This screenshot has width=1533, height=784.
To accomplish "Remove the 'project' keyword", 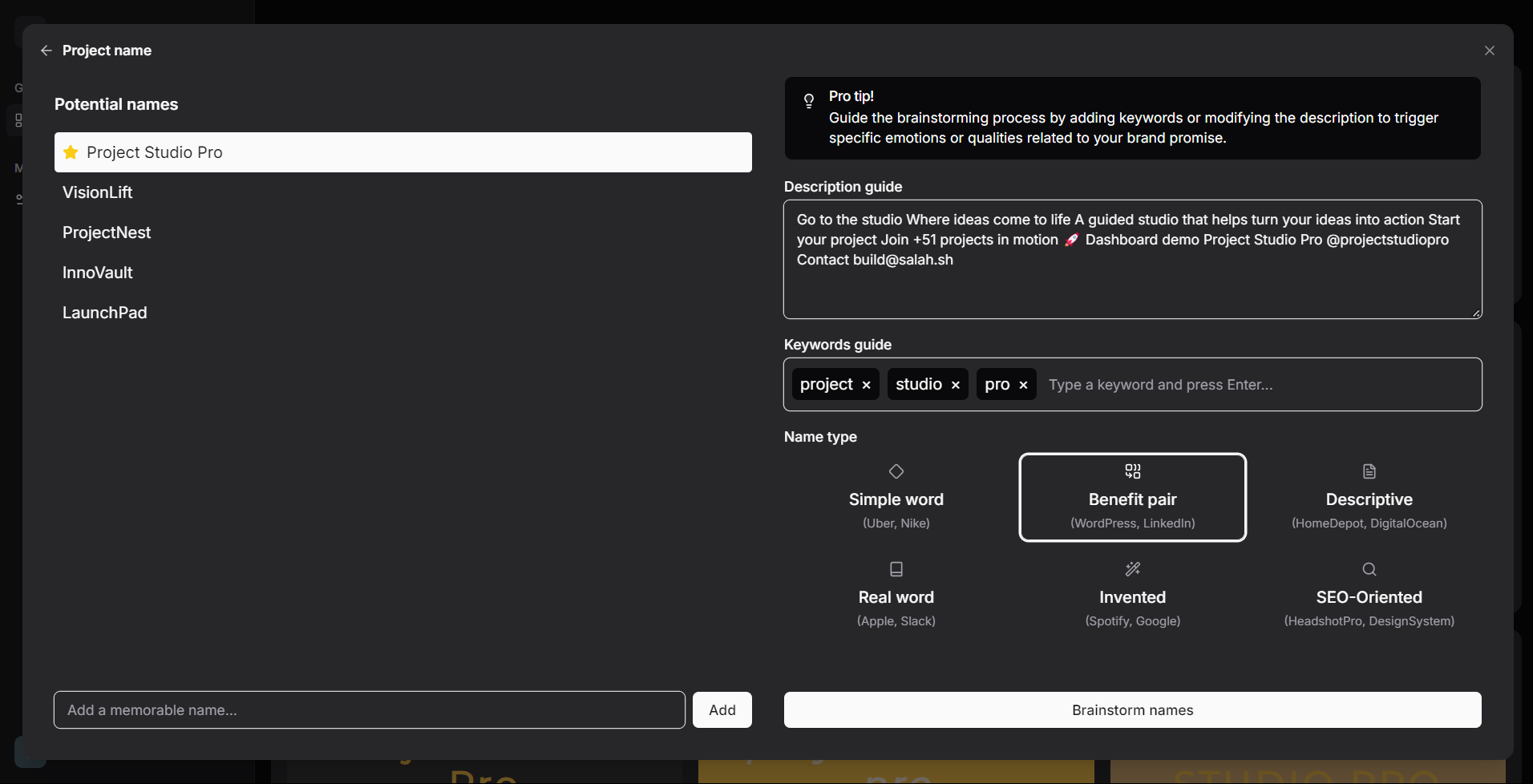I will 866,384.
